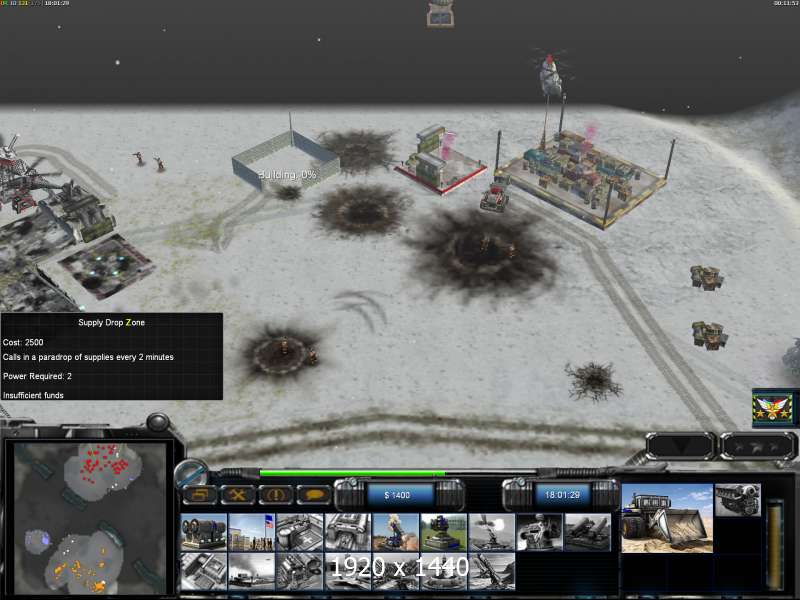Click the dark button with downward triangle
Screen dimensions: 800x600
[x=680, y=446]
